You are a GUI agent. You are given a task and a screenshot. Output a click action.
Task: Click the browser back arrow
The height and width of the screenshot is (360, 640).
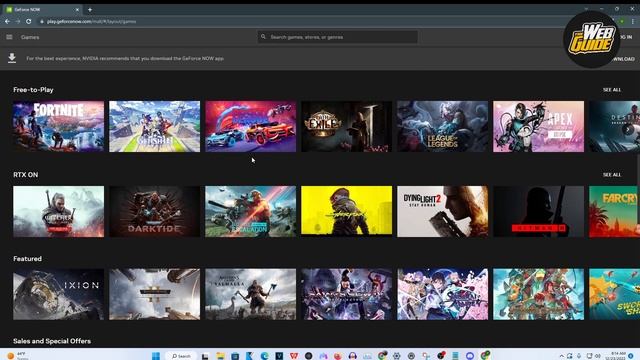click(7, 21)
